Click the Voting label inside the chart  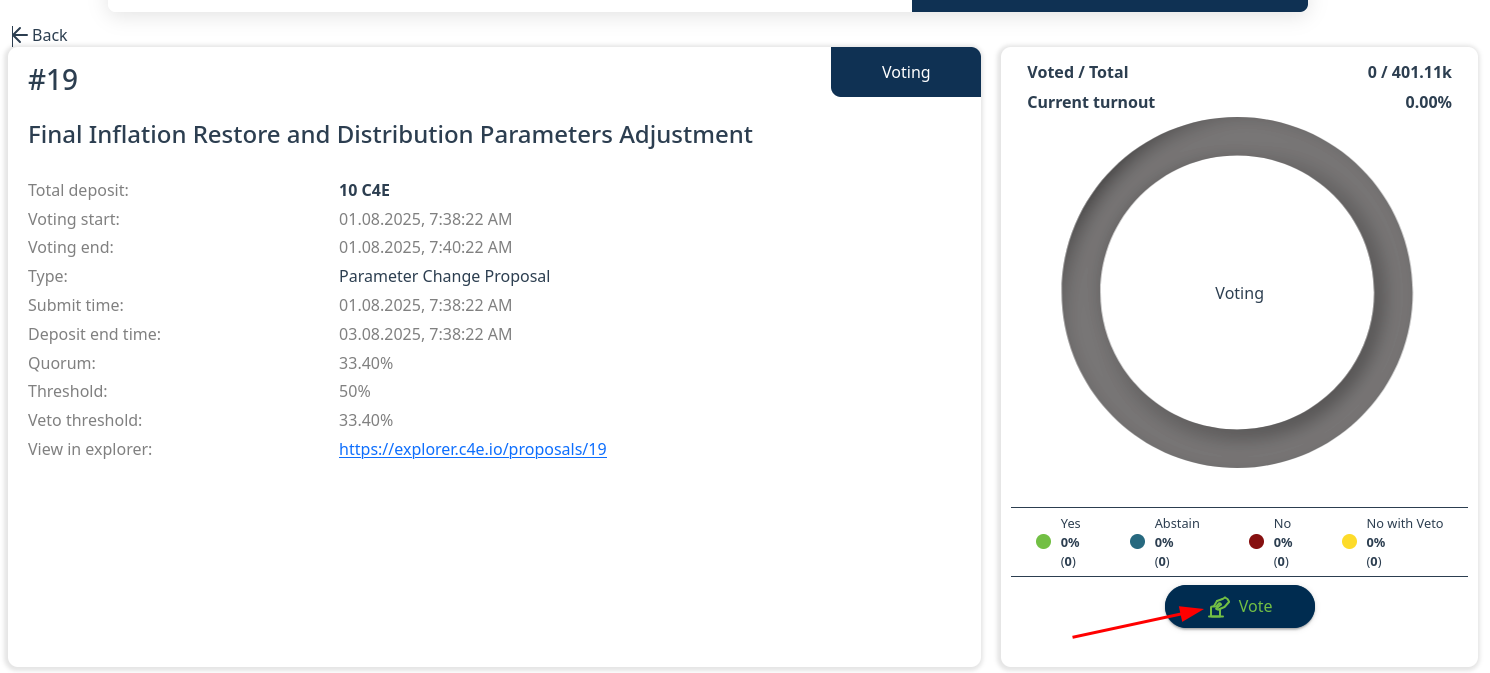click(x=1239, y=293)
